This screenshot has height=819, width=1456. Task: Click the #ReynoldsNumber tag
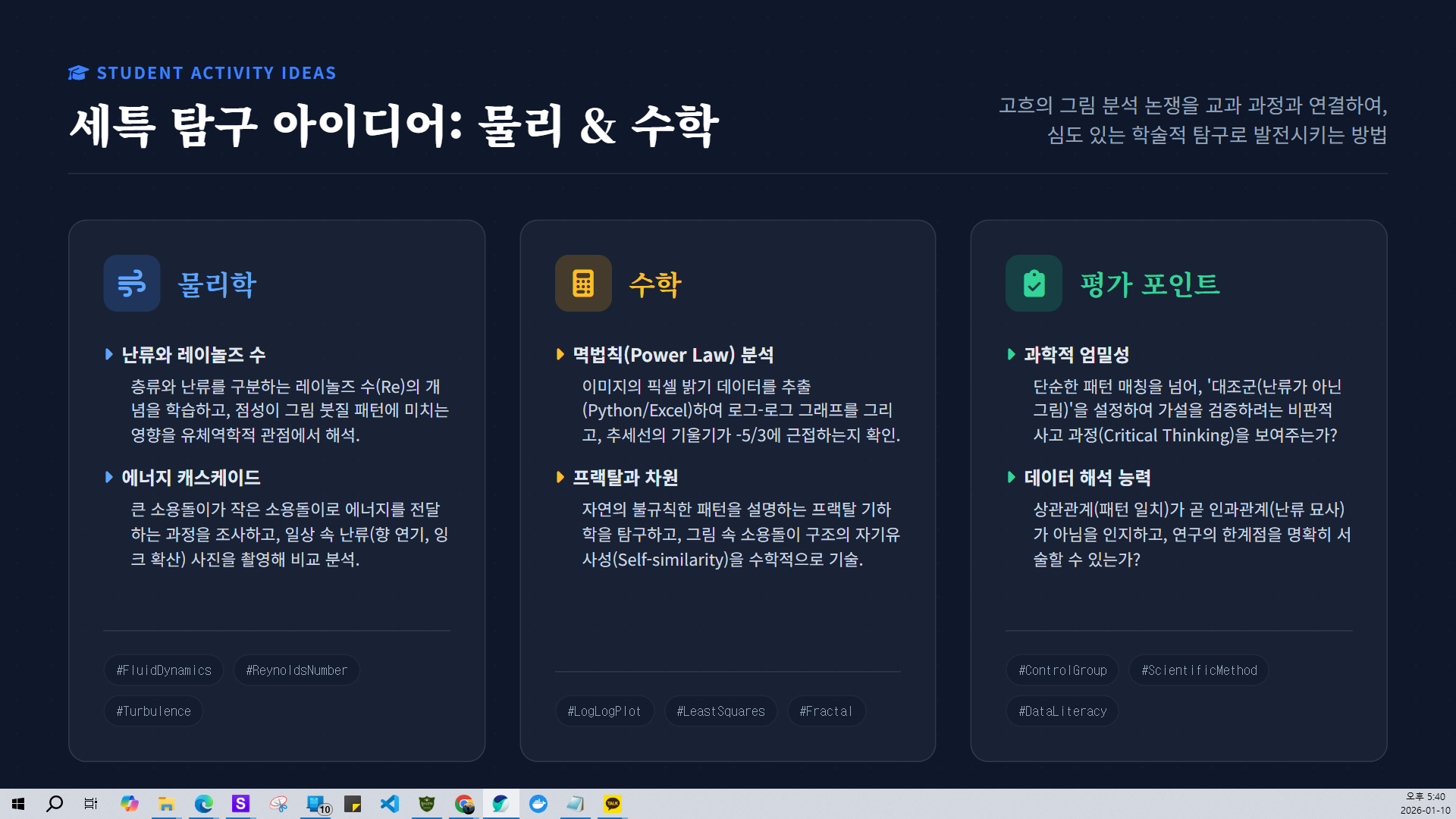(x=297, y=670)
